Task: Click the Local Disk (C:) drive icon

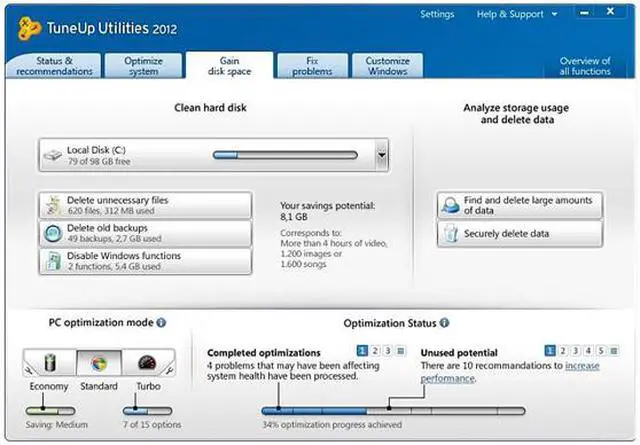Action: pyautogui.click(x=53, y=156)
